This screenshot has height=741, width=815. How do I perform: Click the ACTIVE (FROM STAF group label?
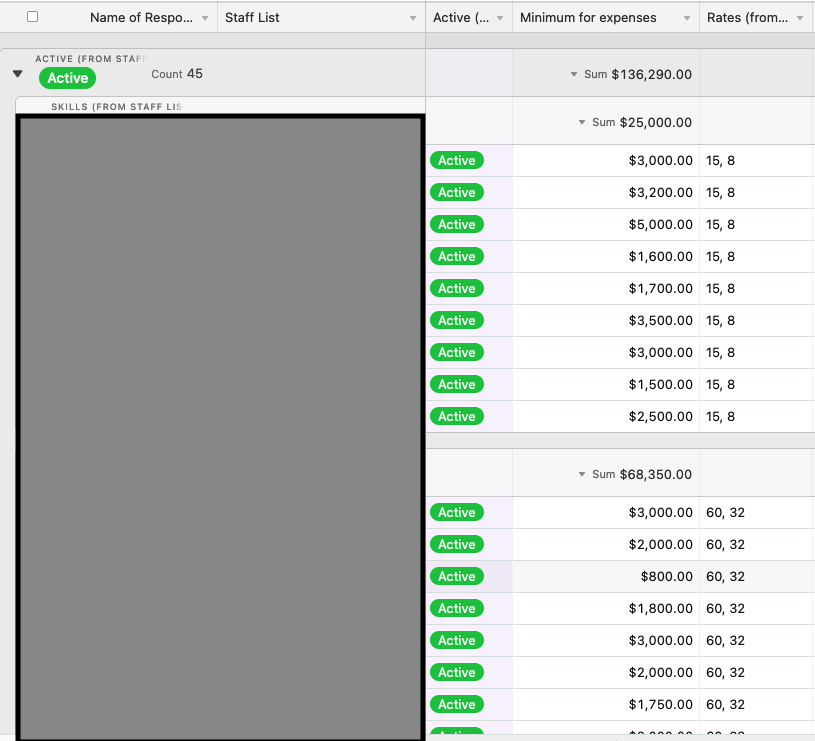pyautogui.click(x=90, y=59)
